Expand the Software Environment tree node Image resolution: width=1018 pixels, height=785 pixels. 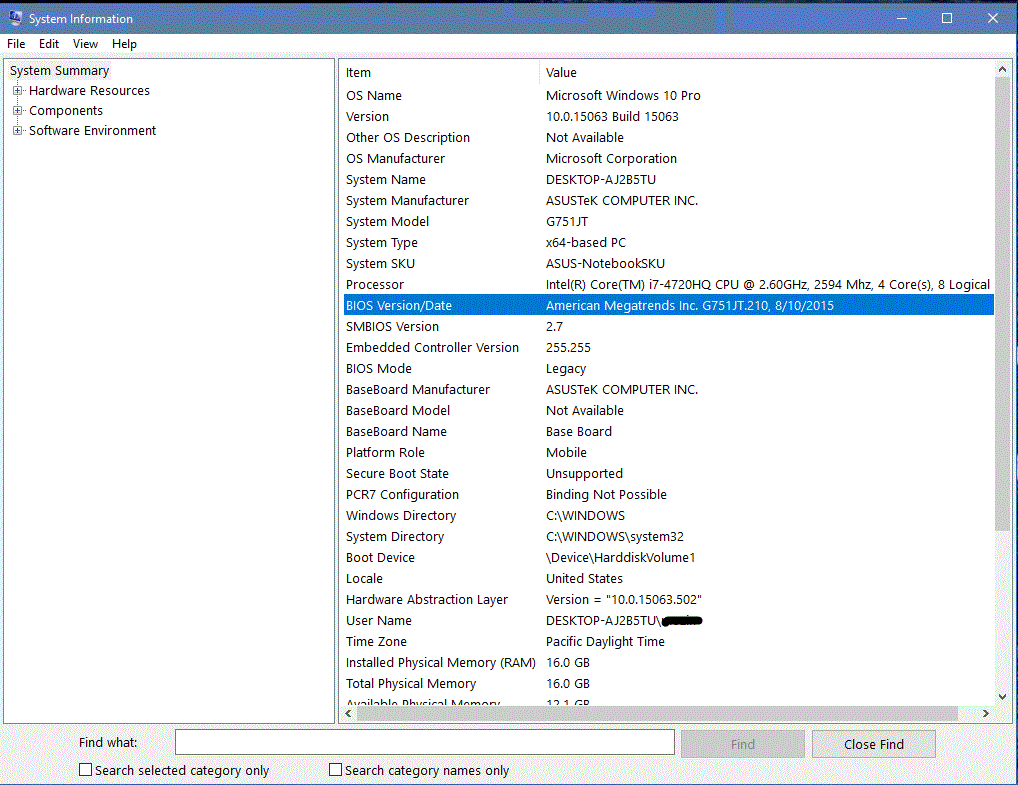18,131
